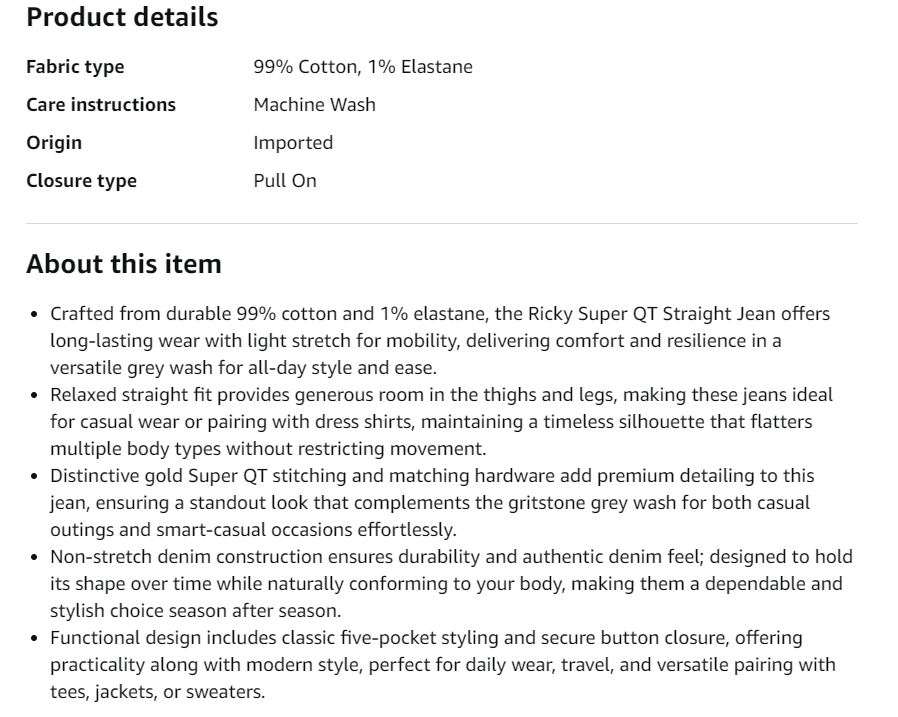Click the bullet dot before "Crafted from durable"
The width and height of the screenshot is (898, 717).
[36, 315]
